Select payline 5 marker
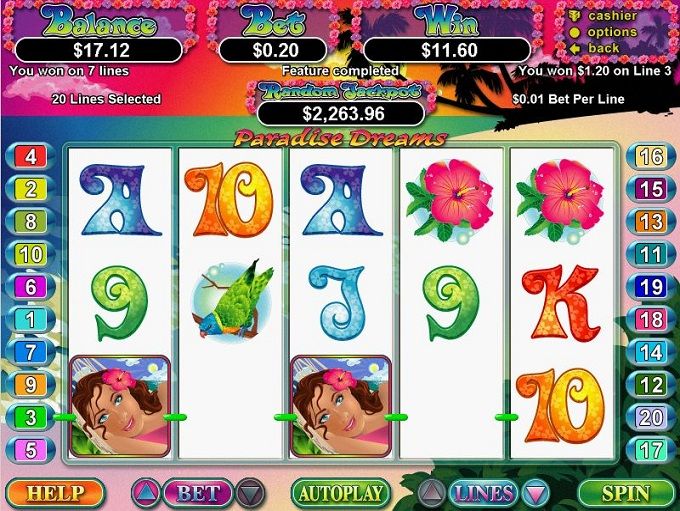The width and height of the screenshot is (680, 511). (x=31, y=450)
